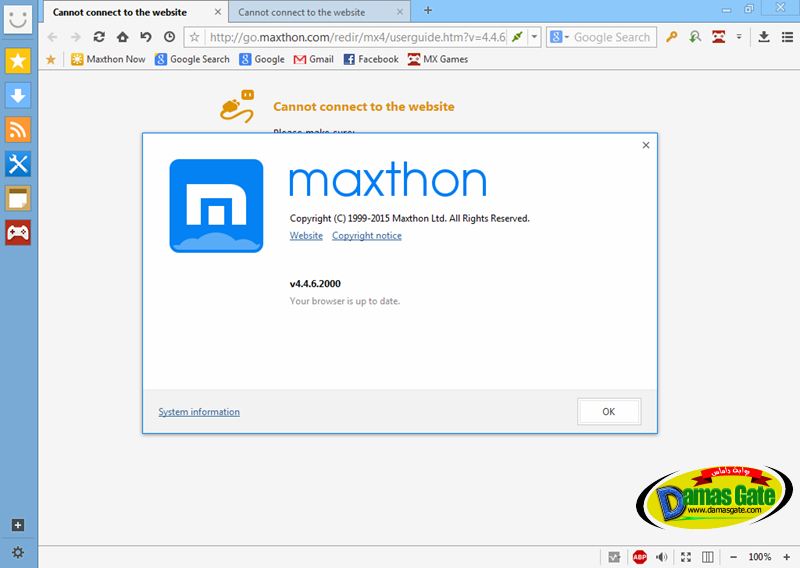Open a new tab with plus button

(x=428, y=10)
